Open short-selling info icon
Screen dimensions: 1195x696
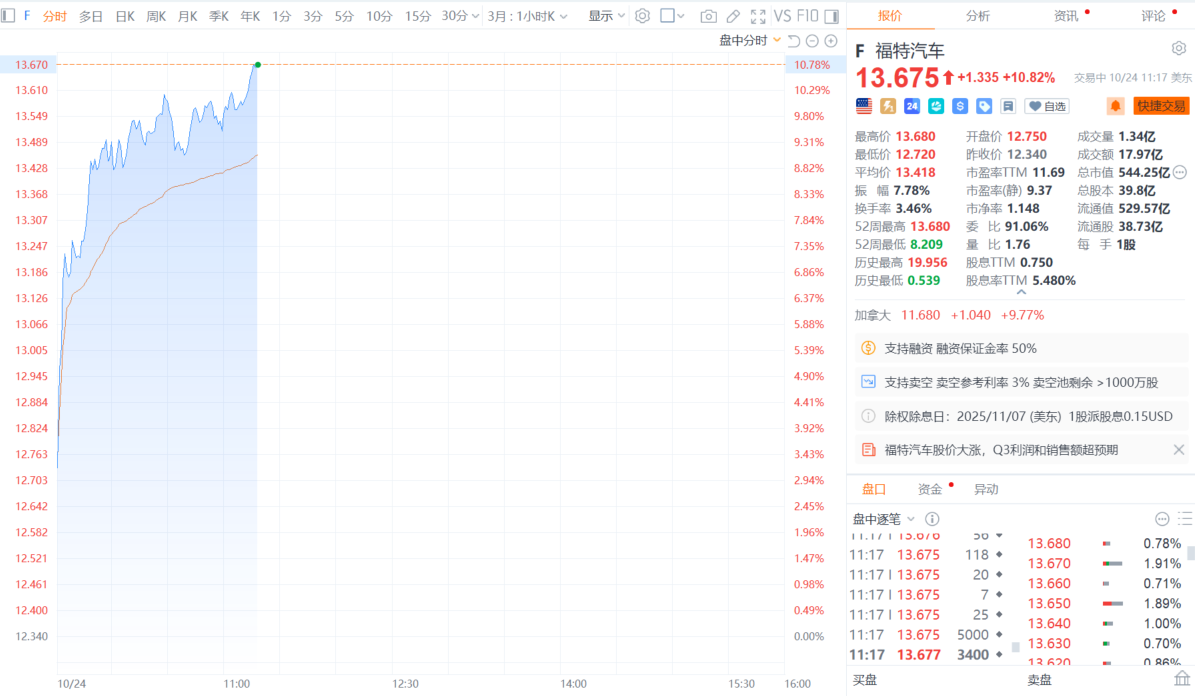point(868,382)
